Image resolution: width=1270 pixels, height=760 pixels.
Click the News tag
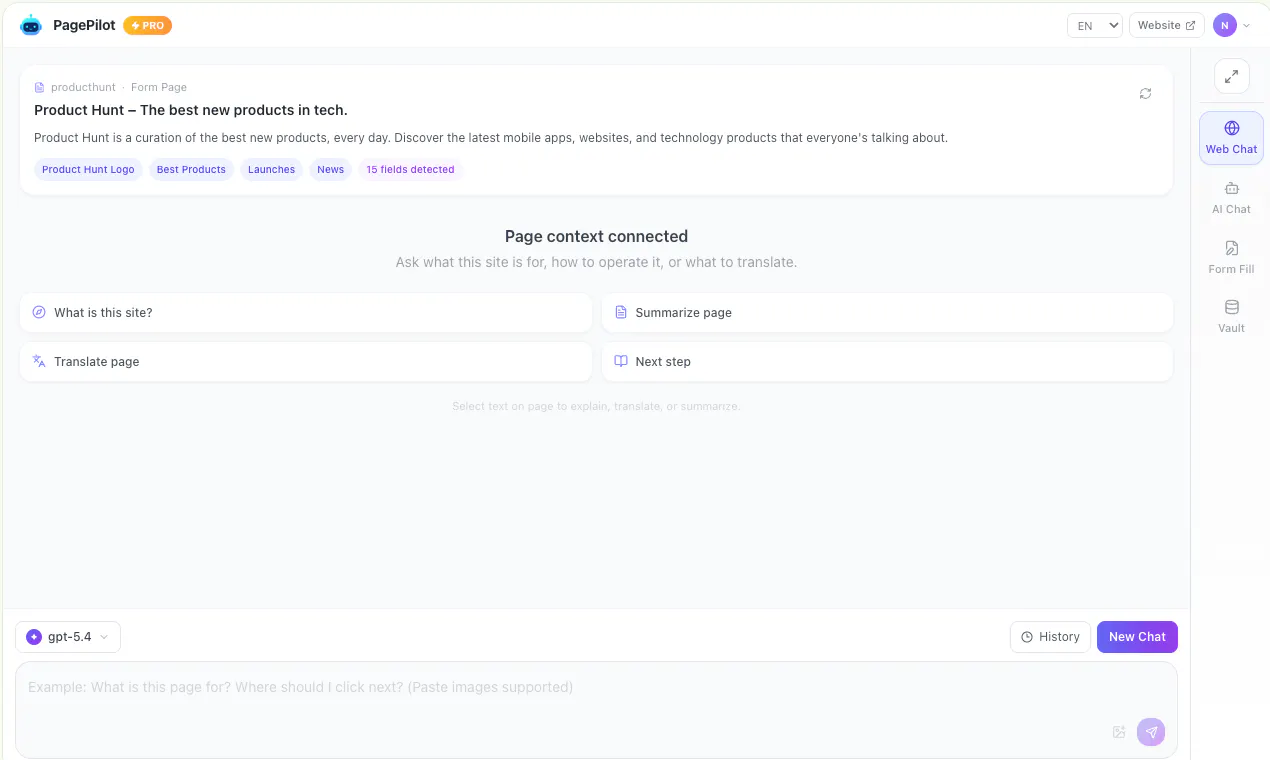click(330, 169)
